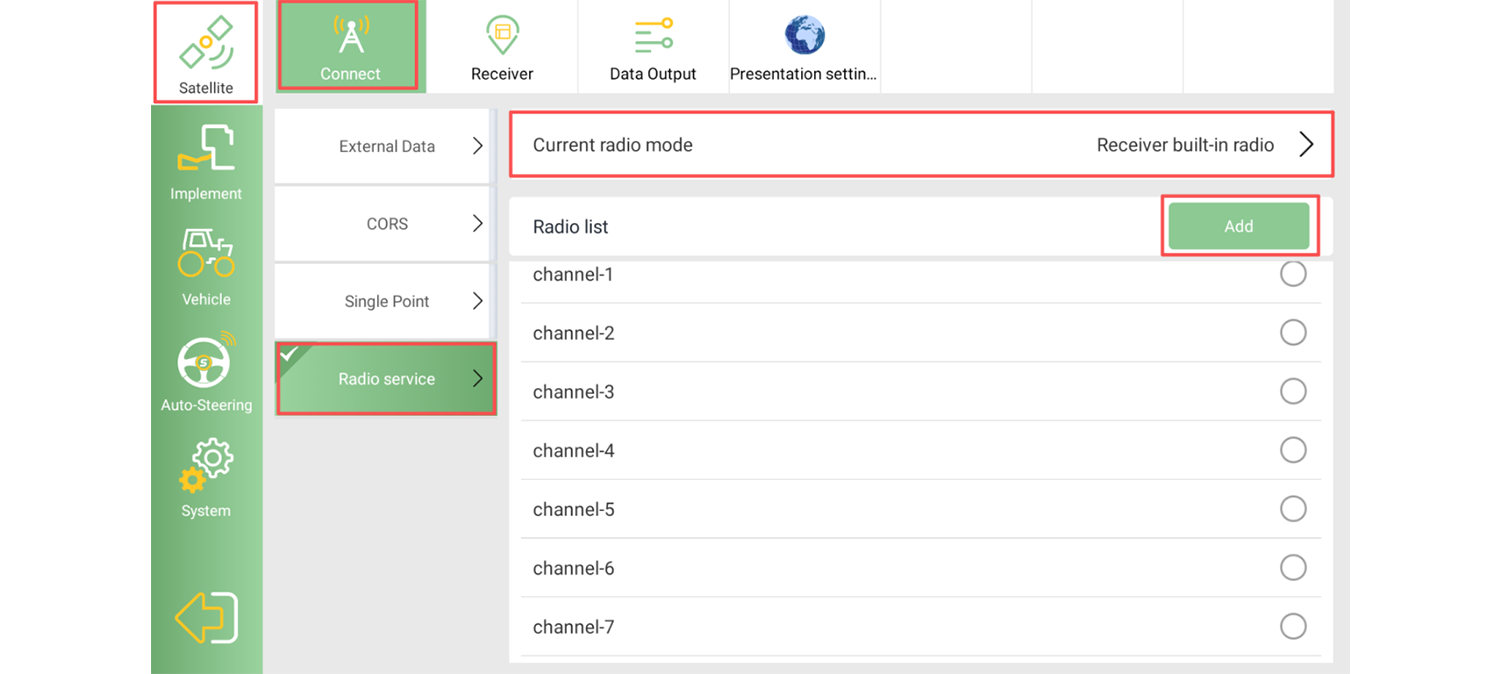Screen dimensions: 1500x674
Task: Click the Add radio button
Action: pyautogui.click(x=1238, y=226)
